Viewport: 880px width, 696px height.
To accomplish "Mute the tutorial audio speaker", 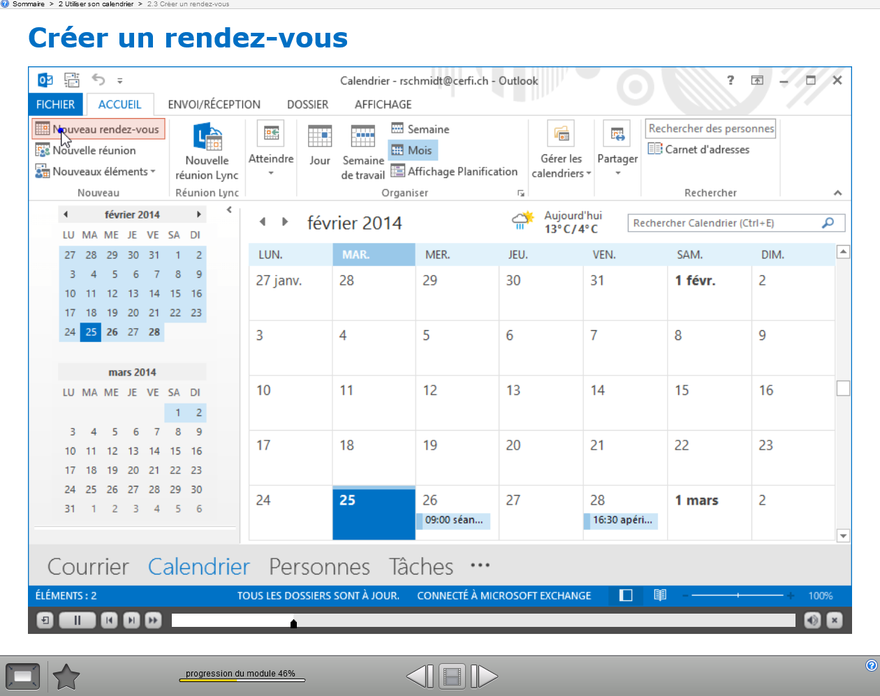I will click(x=812, y=620).
